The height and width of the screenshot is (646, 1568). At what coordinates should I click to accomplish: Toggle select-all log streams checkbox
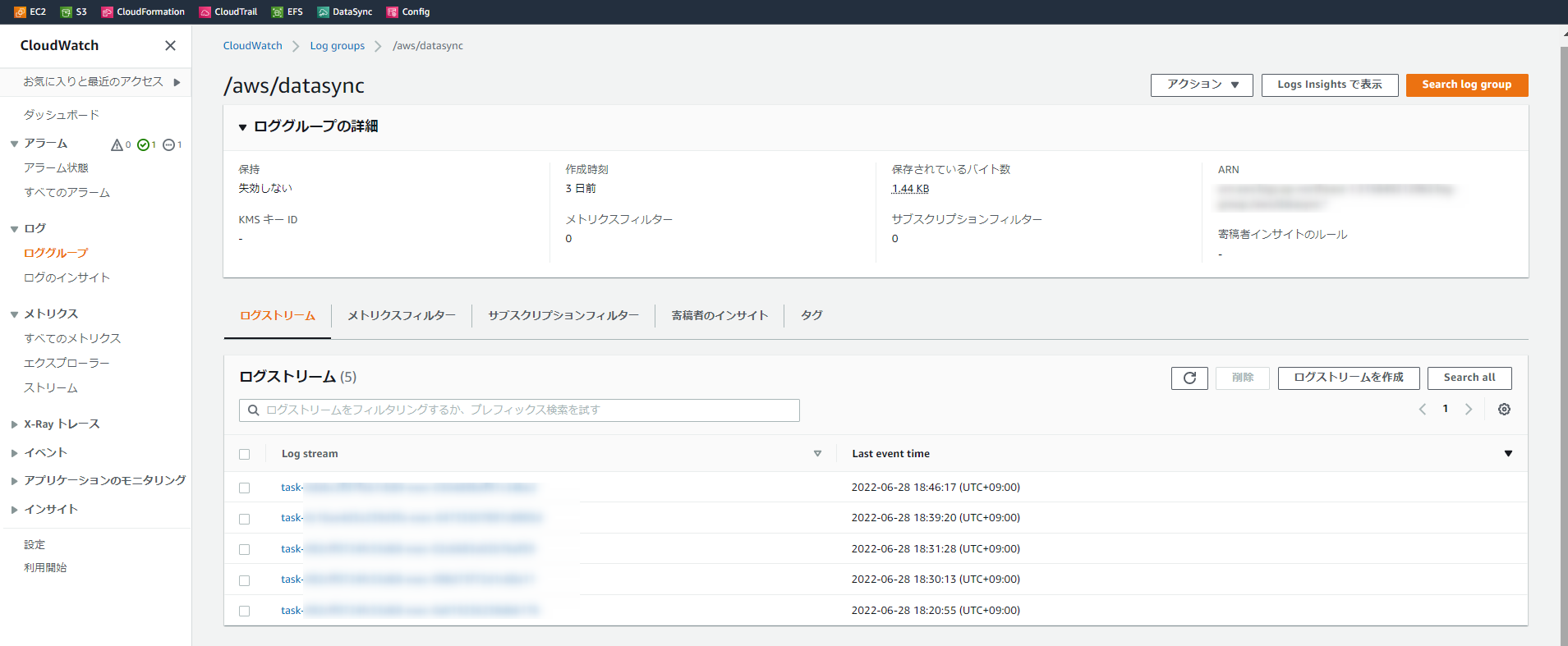pos(244,454)
